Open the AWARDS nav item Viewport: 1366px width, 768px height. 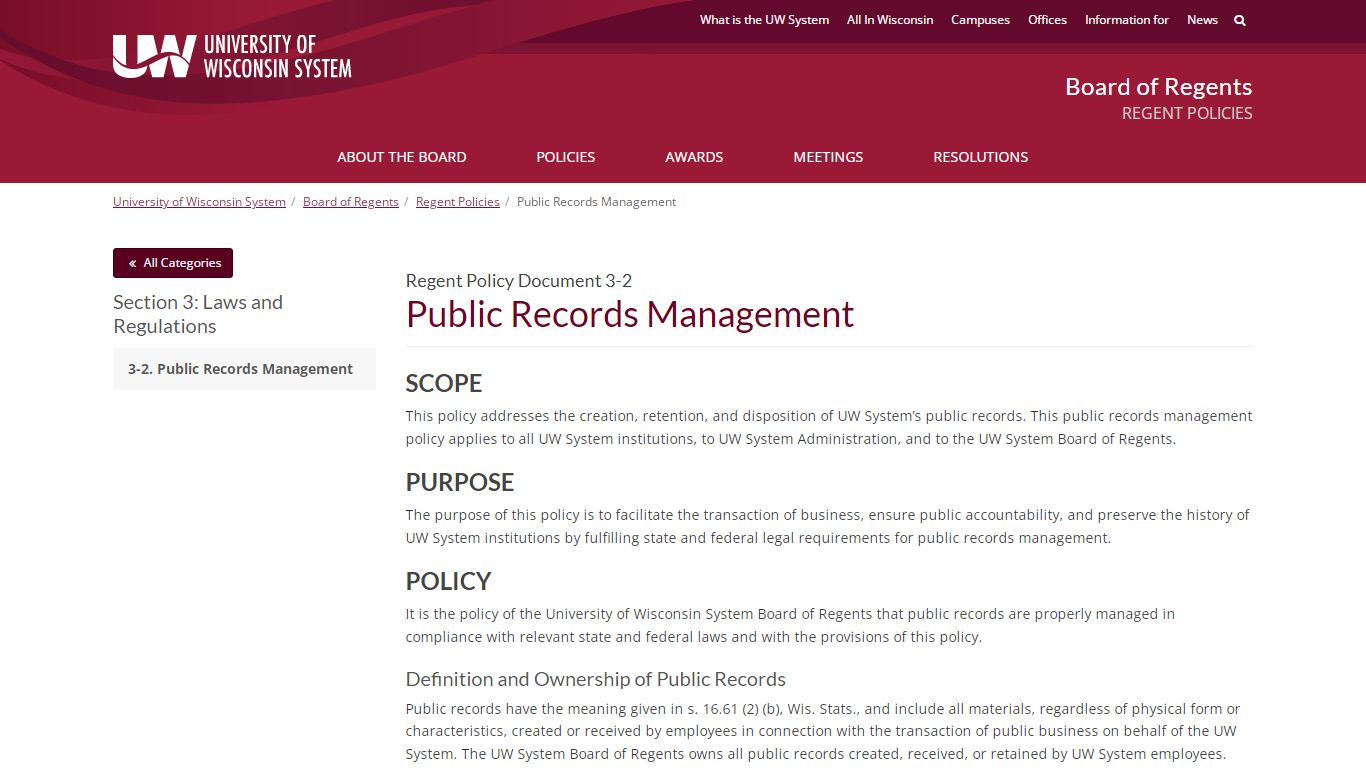[694, 157]
